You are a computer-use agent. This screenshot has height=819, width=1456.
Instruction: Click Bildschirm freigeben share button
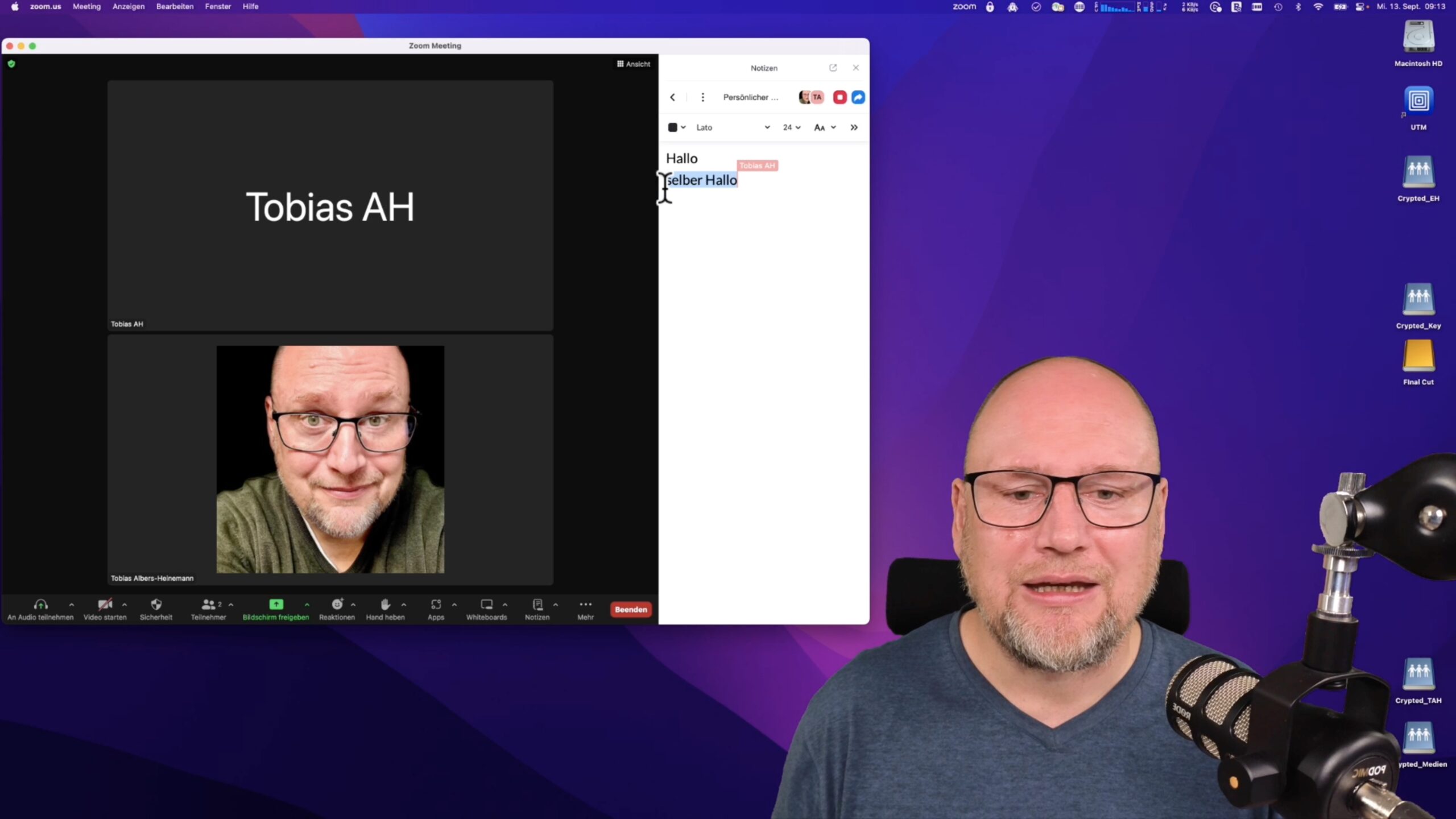(x=276, y=605)
